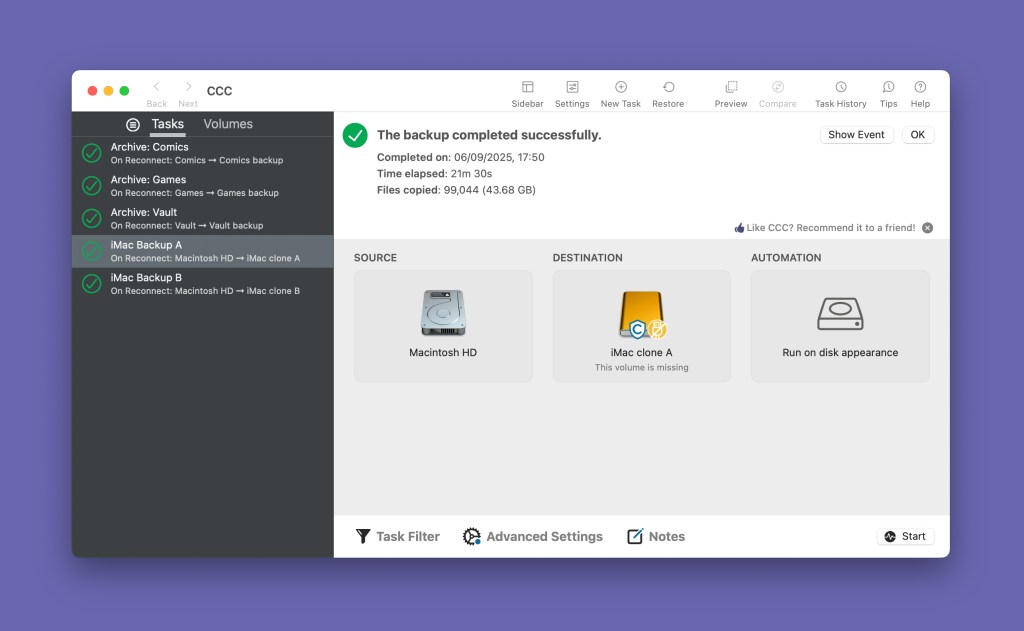Click the task list sort menu icon
The image size is (1024, 631).
pos(133,124)
